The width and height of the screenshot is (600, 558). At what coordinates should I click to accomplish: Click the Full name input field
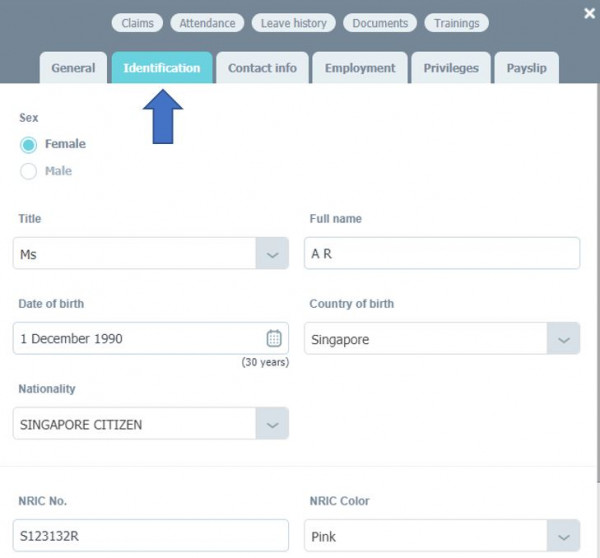(x=441, y=254)
